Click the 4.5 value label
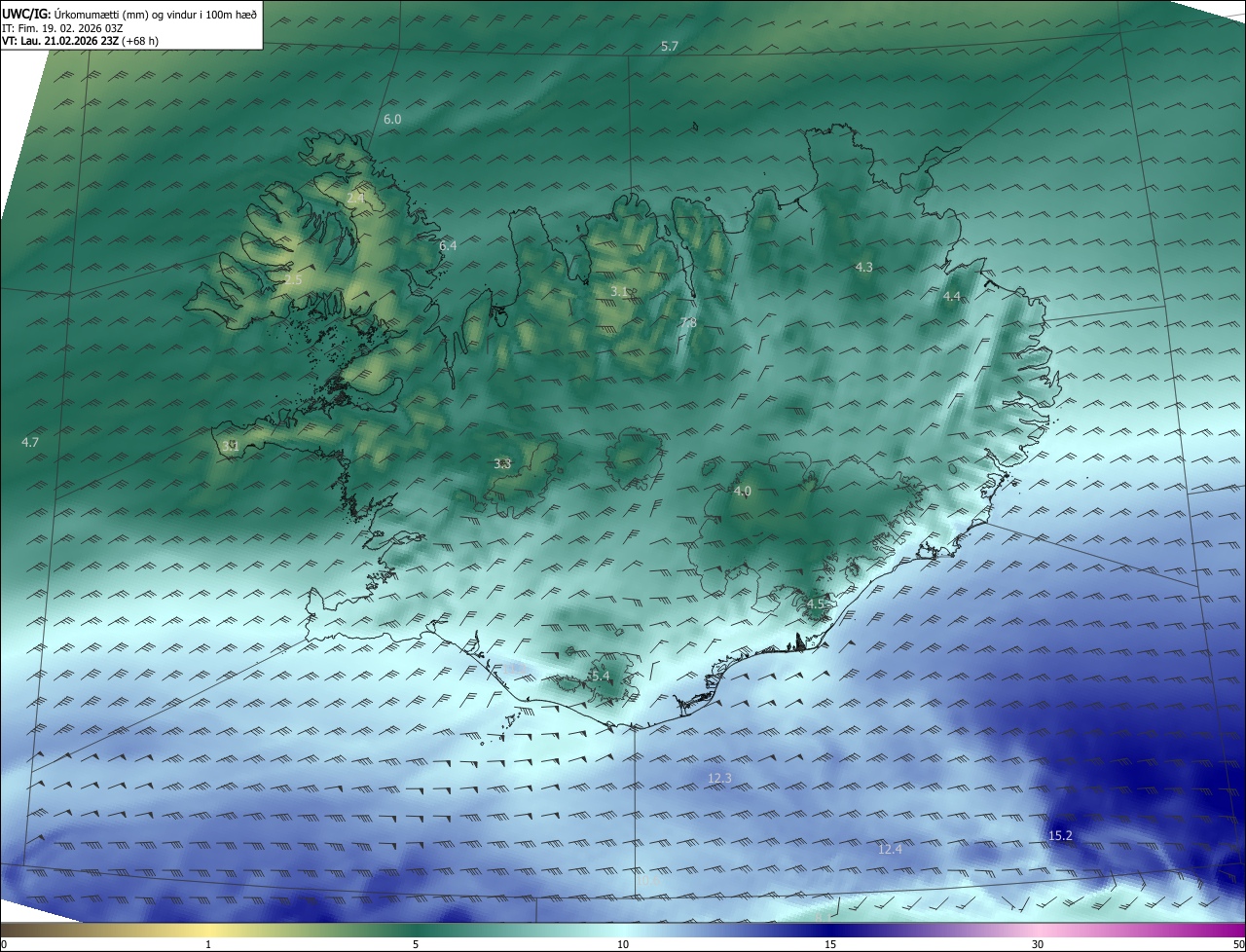This screenshot has height=952, width=1246. pos(815,604)
